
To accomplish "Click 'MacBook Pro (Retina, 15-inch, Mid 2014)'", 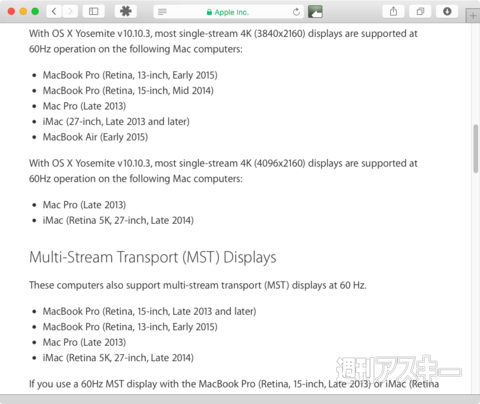I will (x=128, y=91).
